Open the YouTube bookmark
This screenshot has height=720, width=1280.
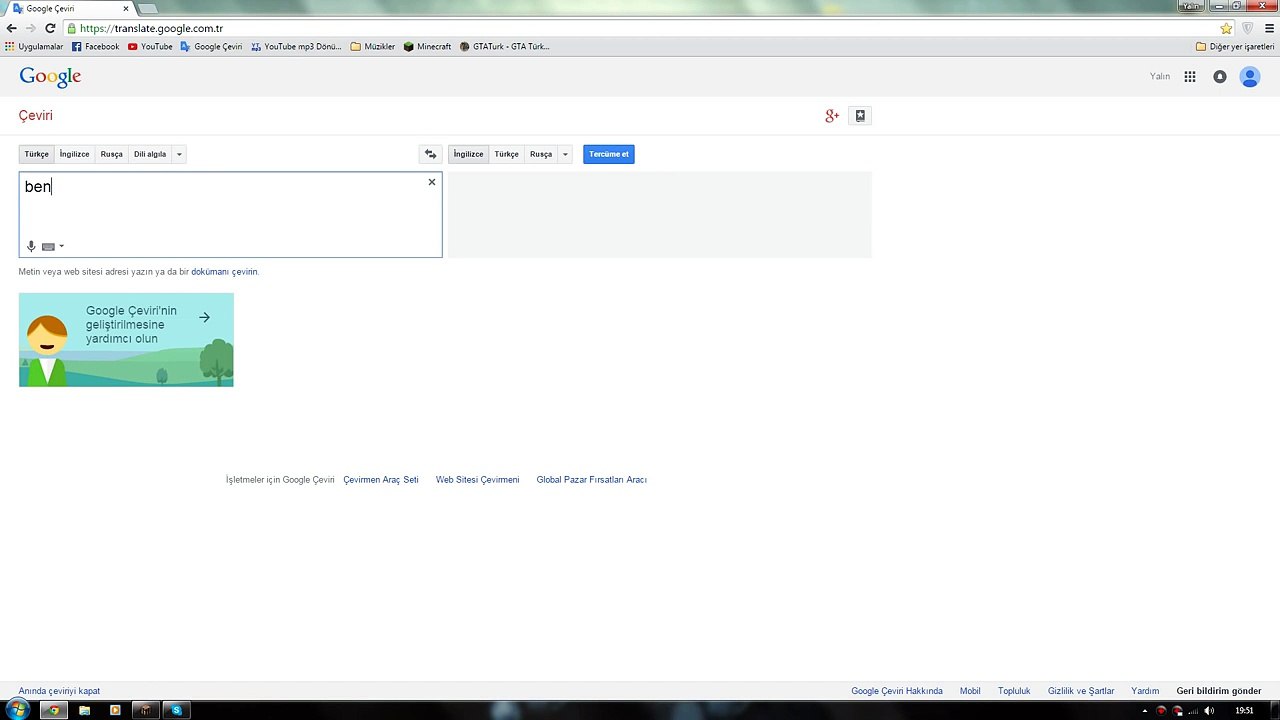click(150, 47)
